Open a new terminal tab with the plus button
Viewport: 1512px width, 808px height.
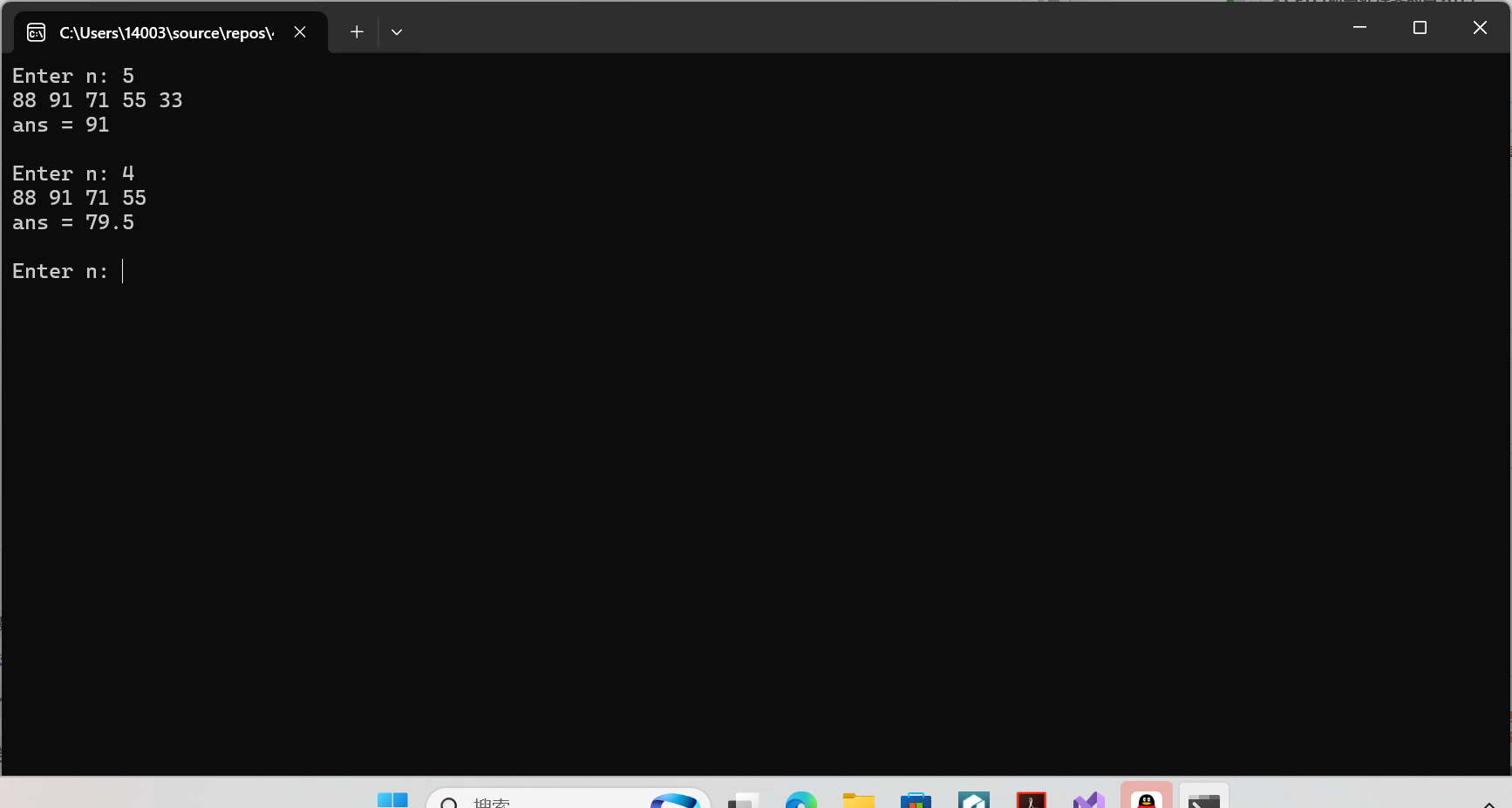357,32
